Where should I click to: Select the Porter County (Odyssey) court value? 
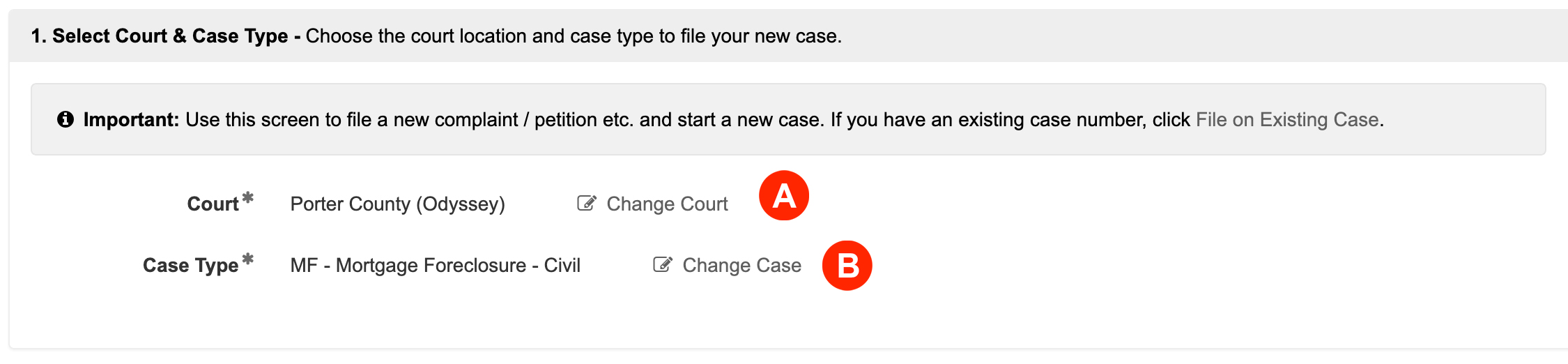coord(398,204)
